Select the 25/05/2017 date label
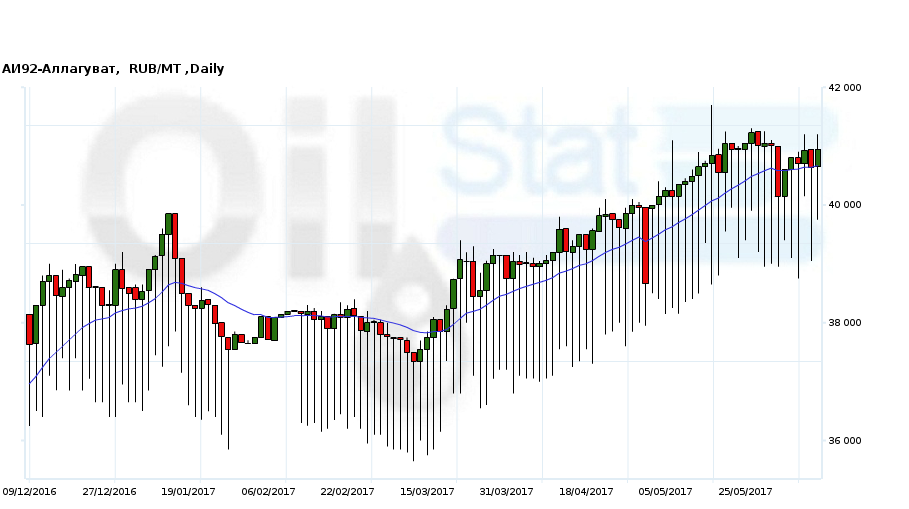909x509 pixels. [745, 491]
